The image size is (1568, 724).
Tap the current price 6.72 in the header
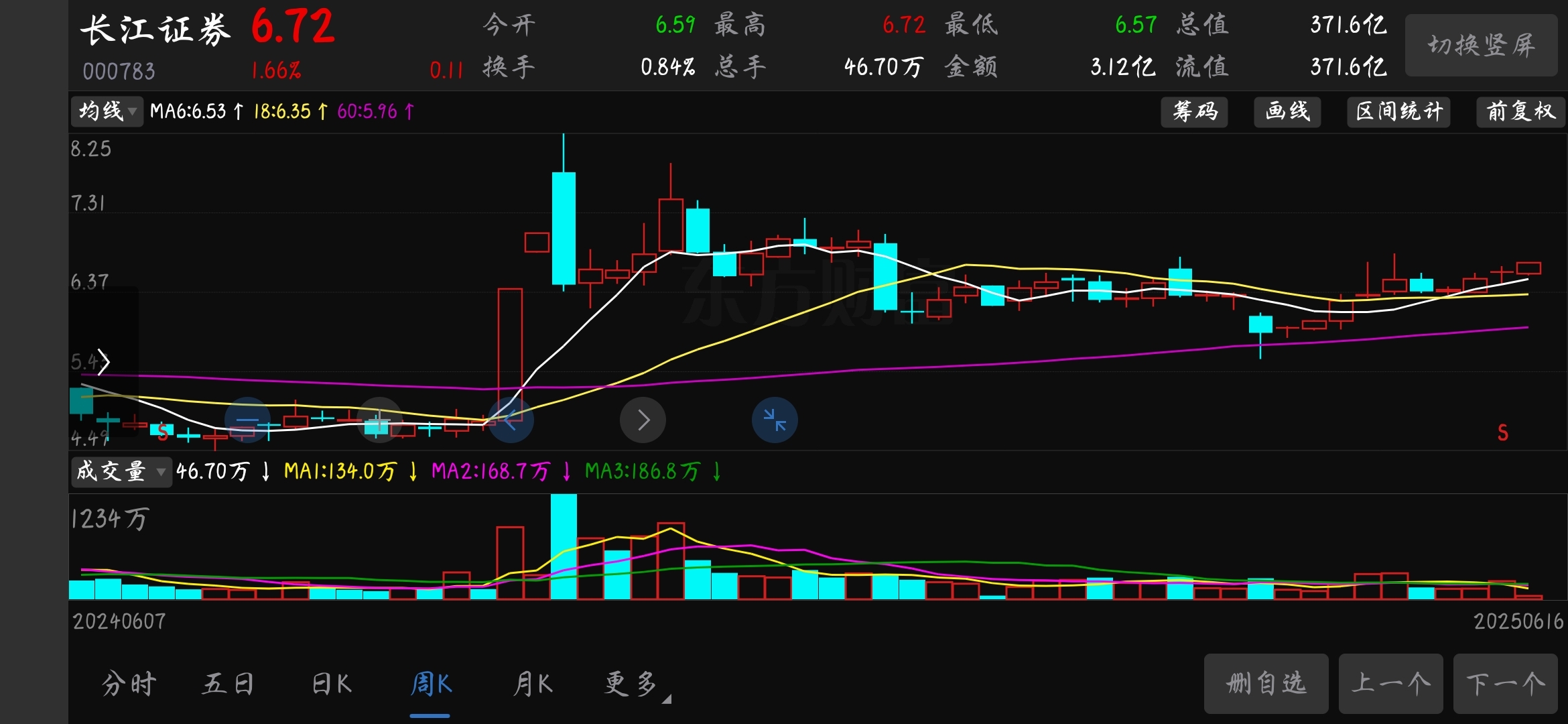[293, 27]
